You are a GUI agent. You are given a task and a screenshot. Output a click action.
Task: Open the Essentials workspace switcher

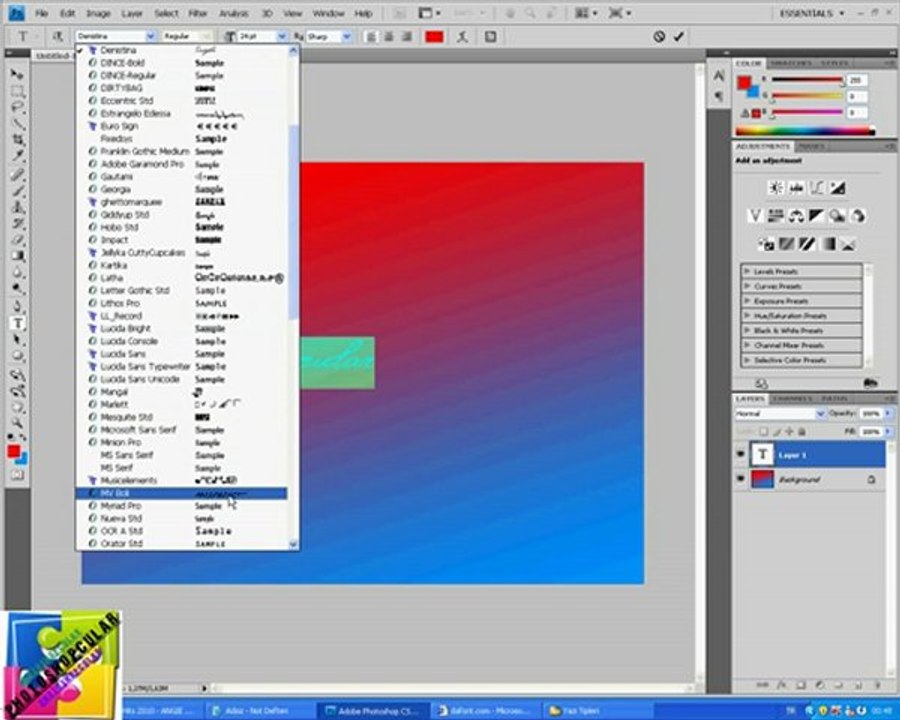click(x=812, y=13)
